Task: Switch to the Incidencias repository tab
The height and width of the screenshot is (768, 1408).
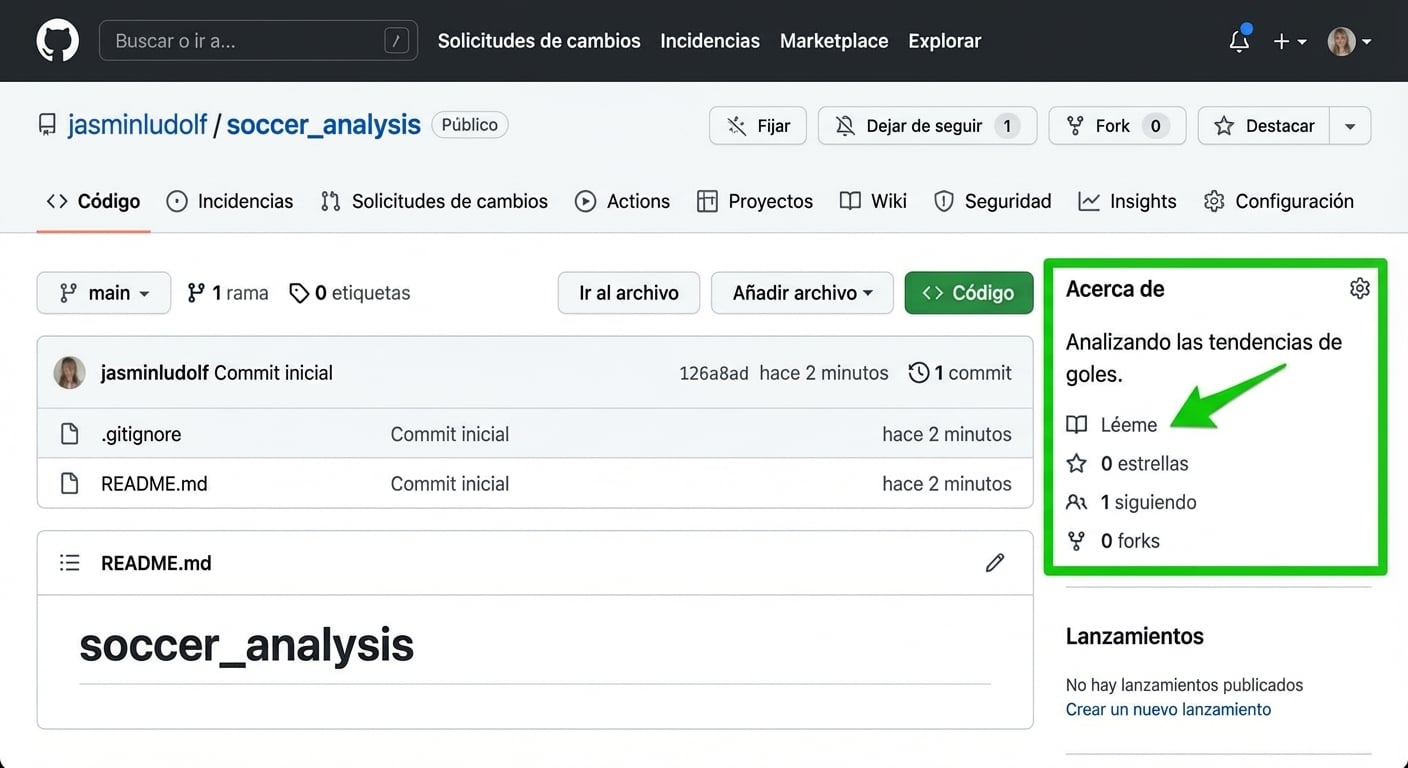Action: click(x=230, y=201)
